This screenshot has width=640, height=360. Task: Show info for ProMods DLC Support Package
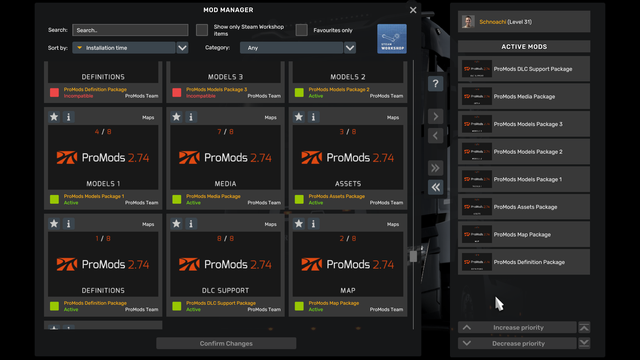coord(191,224)
